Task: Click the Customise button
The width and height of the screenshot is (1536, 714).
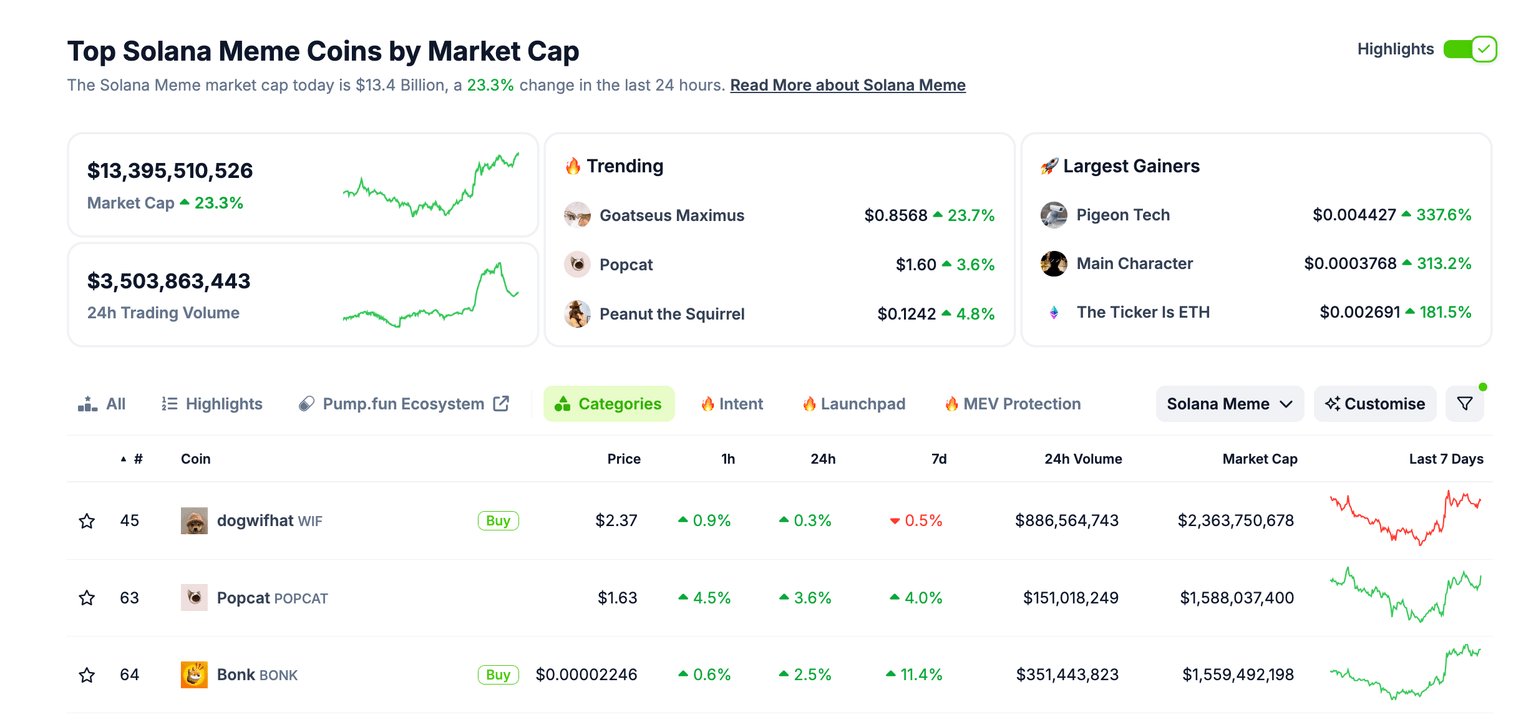Action: (1375, 404)
